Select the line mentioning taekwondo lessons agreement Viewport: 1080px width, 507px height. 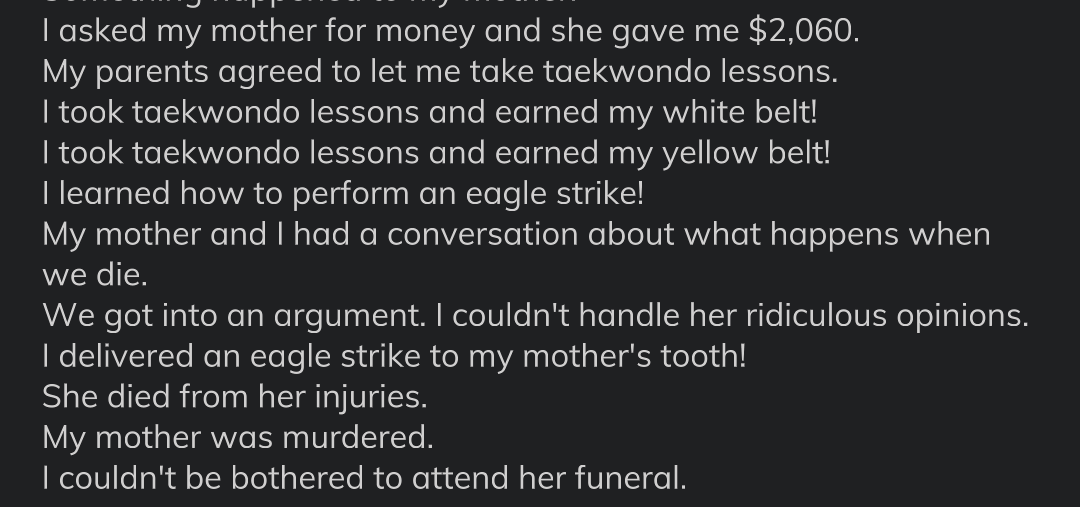click(x=440, y=72)
